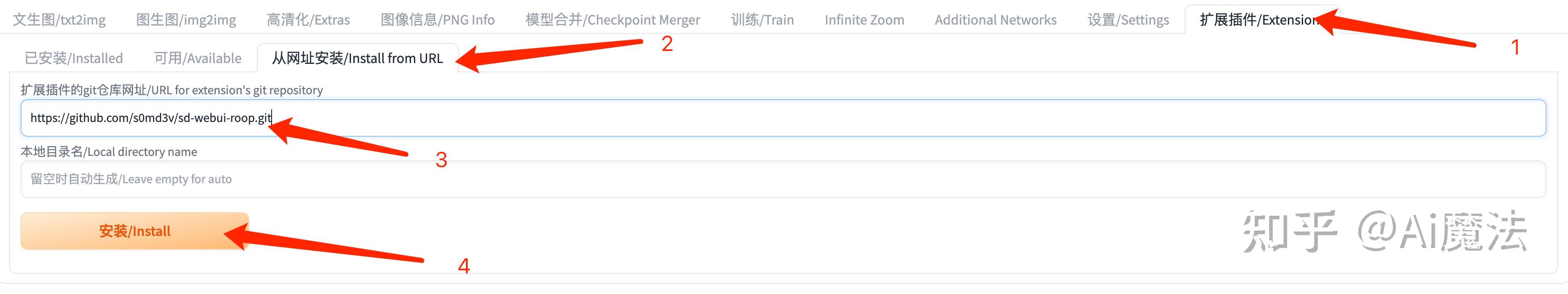Screen dimensions: 1568x294
Task: Switch to the 图生图/img2img tab
Action: (186, 20)
